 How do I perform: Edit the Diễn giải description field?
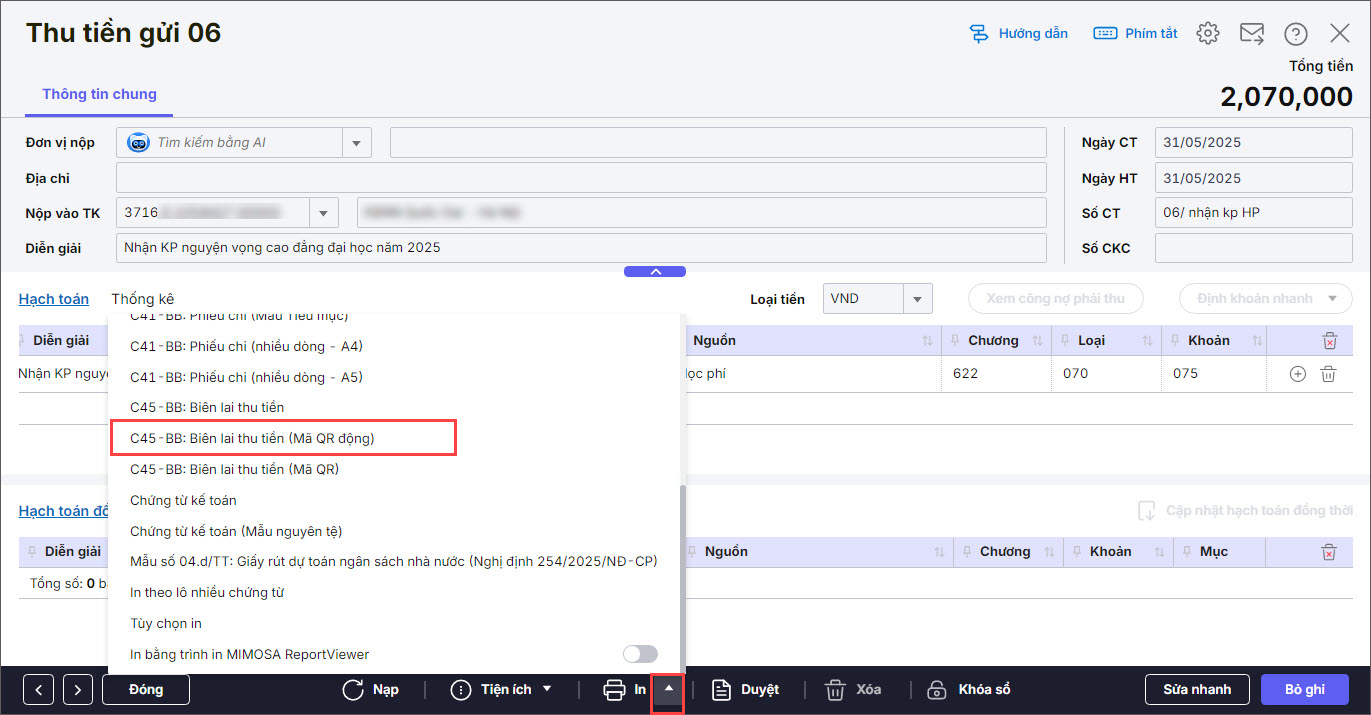581,247
